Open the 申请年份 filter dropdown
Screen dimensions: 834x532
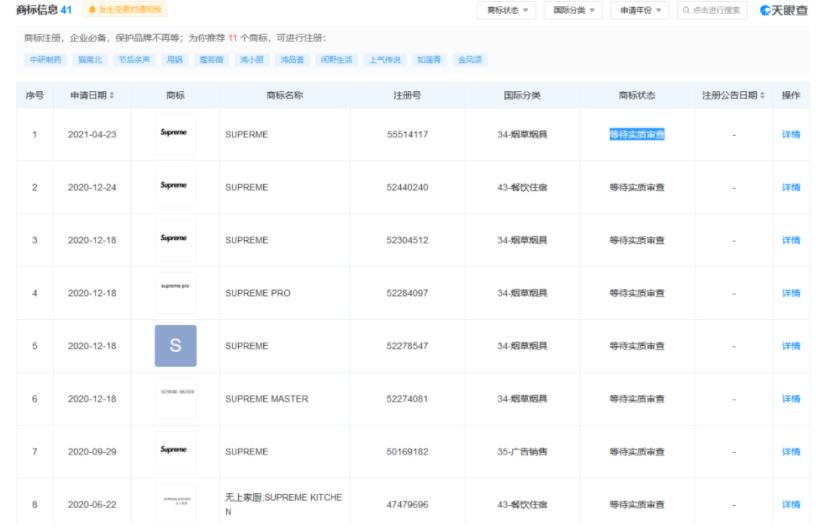[639, 10]
